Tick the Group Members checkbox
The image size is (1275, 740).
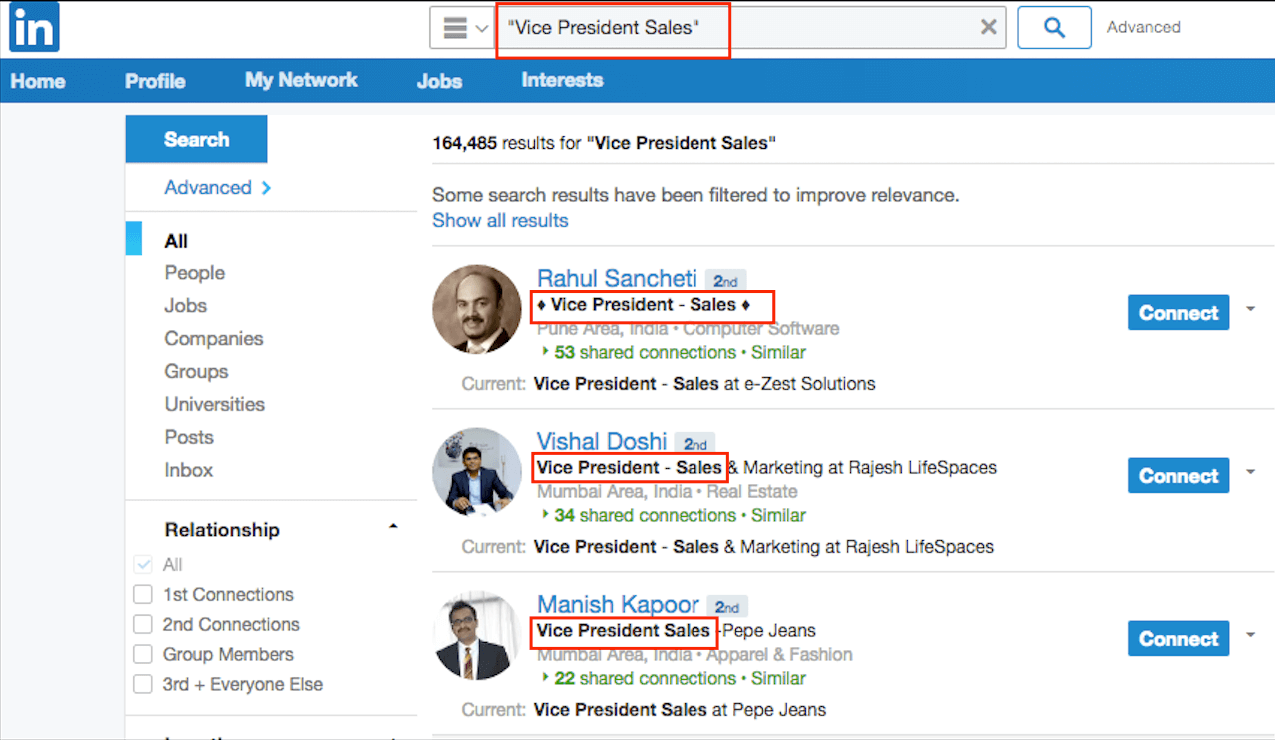(143, 655)
